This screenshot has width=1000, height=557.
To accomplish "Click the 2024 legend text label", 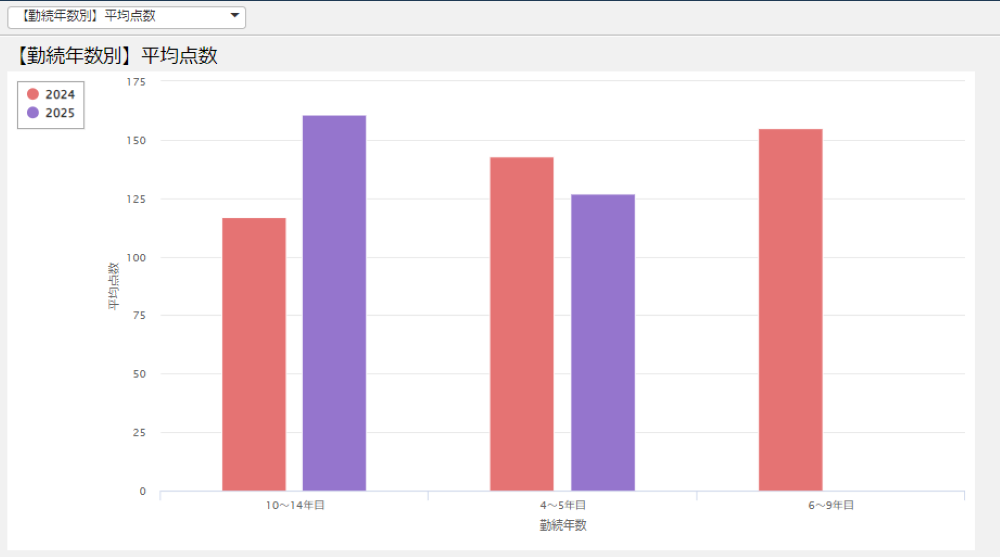I will click(60, 95).
